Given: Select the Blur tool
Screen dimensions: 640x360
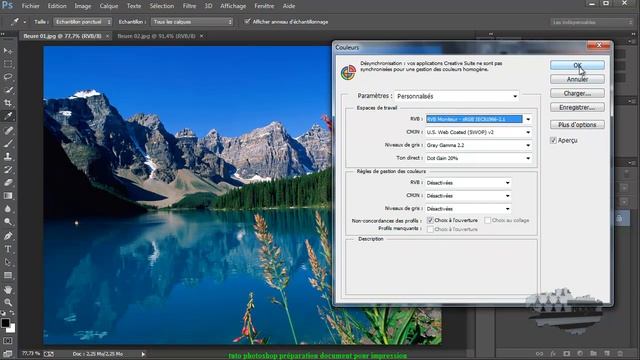Looking at the screenshot, I should click(x=8, y=209).
